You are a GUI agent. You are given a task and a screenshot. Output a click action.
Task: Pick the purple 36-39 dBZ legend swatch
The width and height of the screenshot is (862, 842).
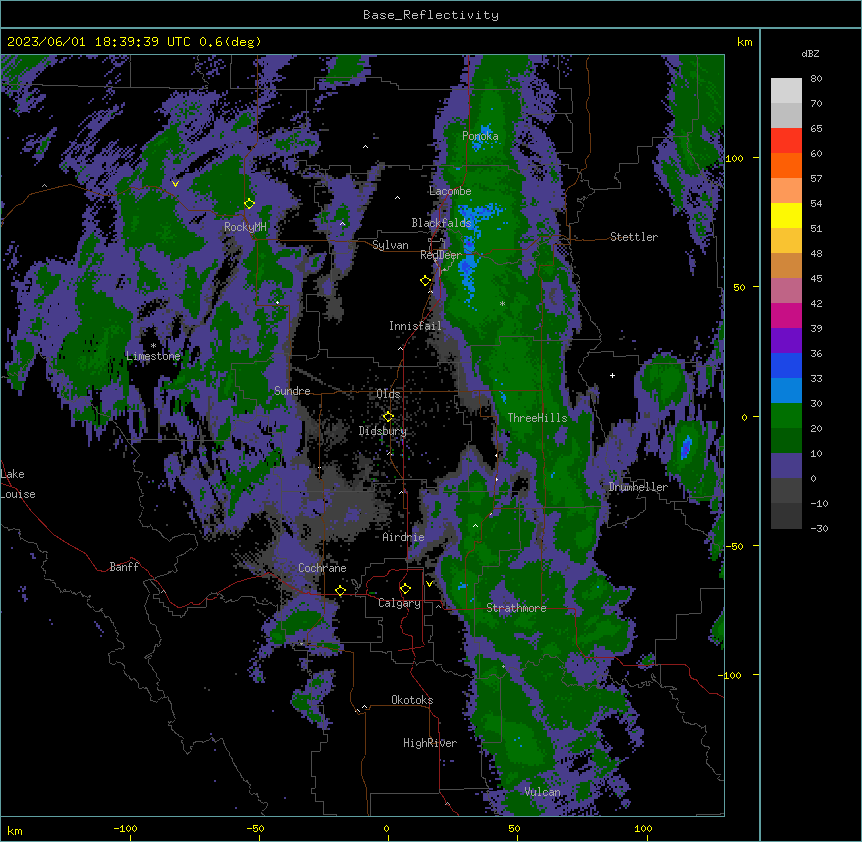[786, 341]
